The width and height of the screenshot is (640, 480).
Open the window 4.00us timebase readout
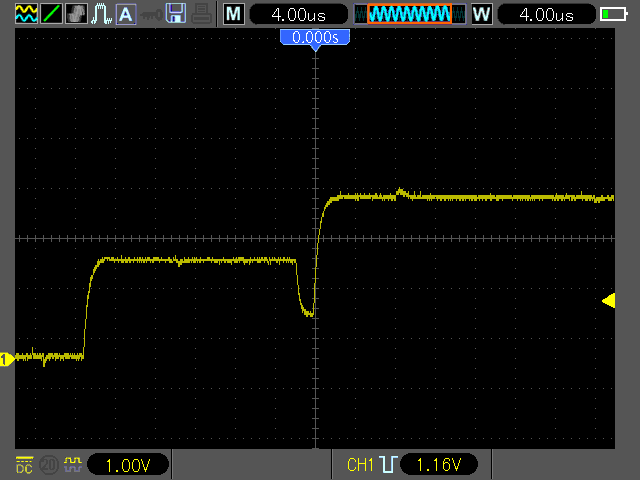[547, 15]
